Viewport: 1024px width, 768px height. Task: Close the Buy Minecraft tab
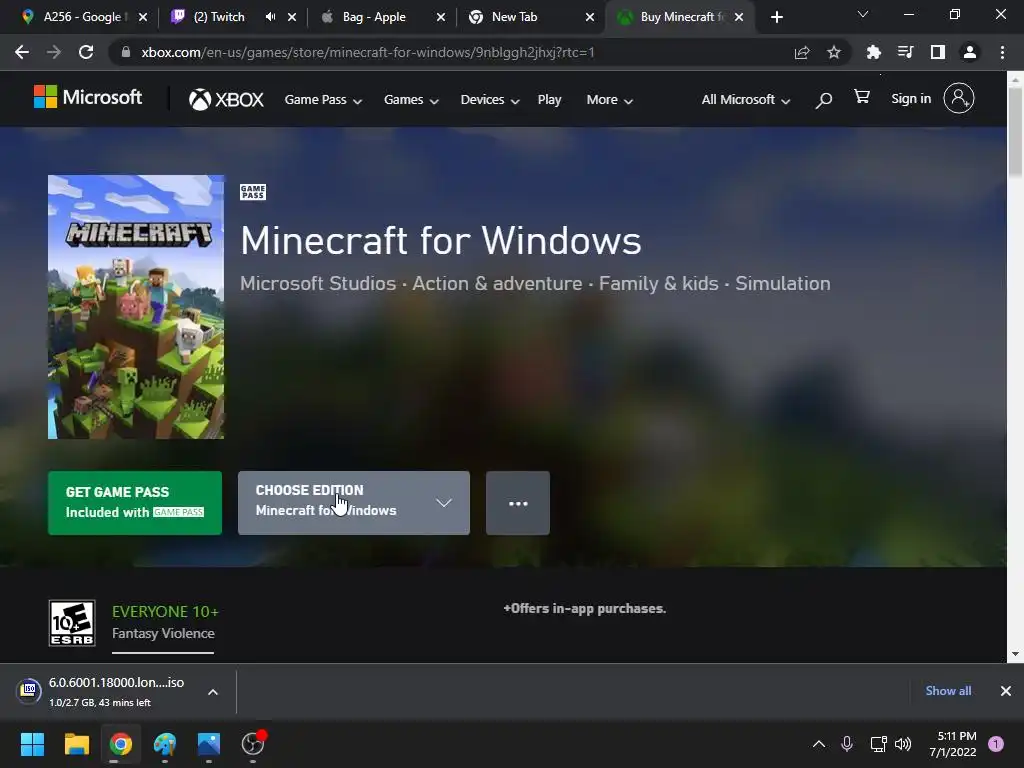[x=739, y=17]
